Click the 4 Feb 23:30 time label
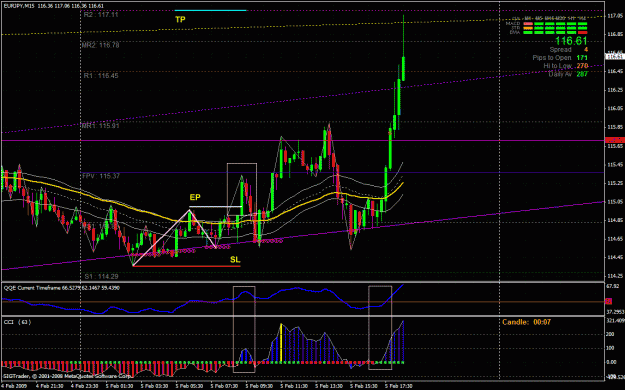The height and width of the screenshot is (390, 625). [x=84, y=386]
